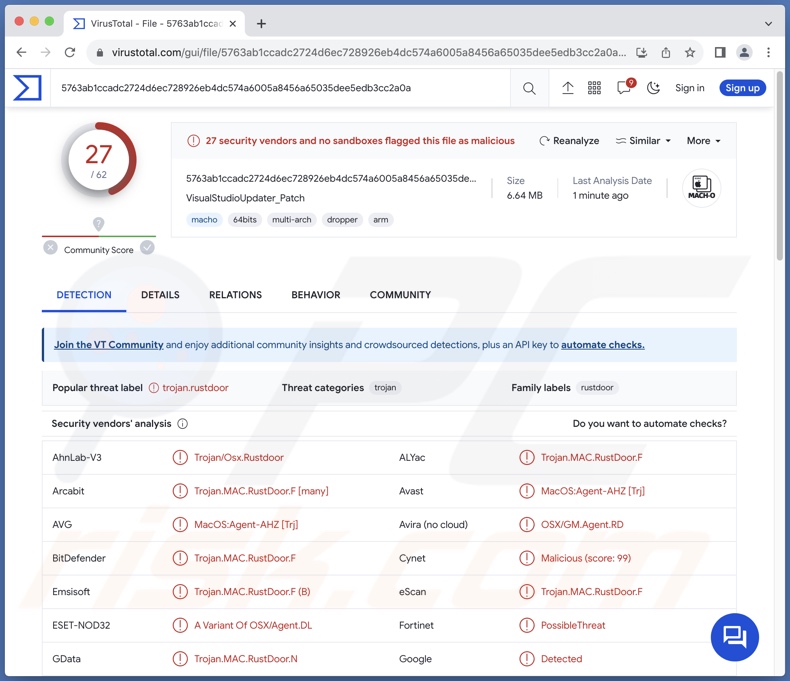Click the warning icon beside trojan.rustdoor label

(x=154, y=388)
